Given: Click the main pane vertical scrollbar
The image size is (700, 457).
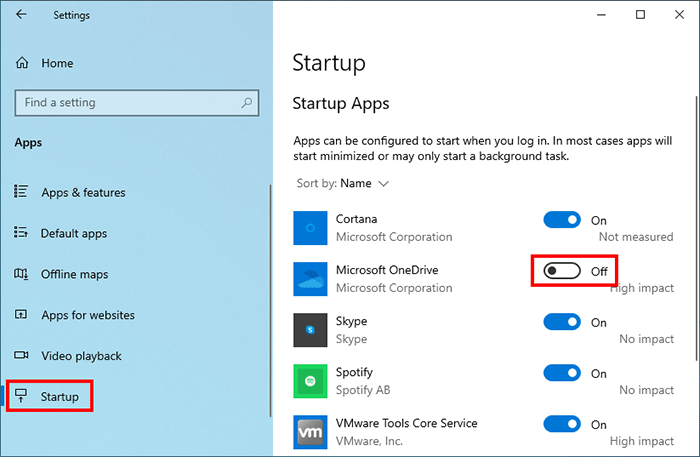Looking at the screenshot, I should click(x=696, y=228).
